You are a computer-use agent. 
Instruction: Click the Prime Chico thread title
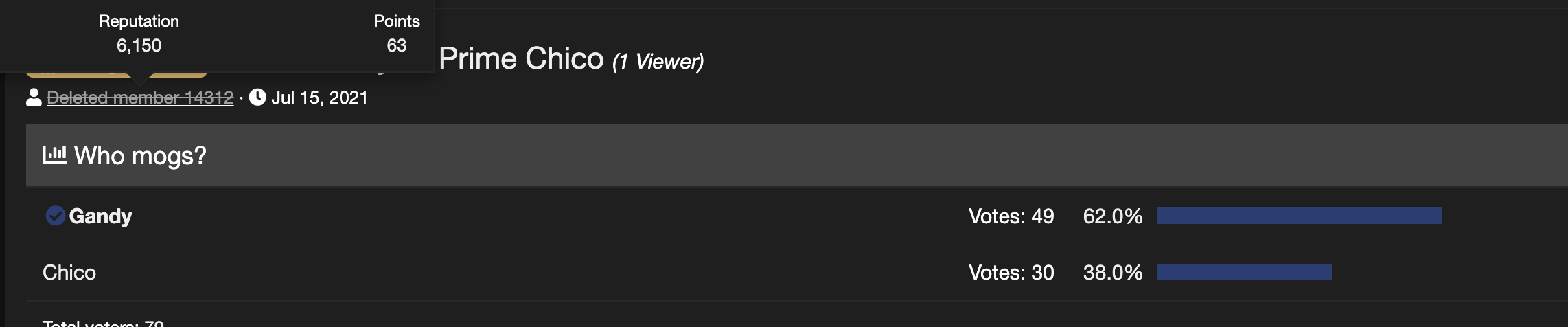tap(521, 58)
